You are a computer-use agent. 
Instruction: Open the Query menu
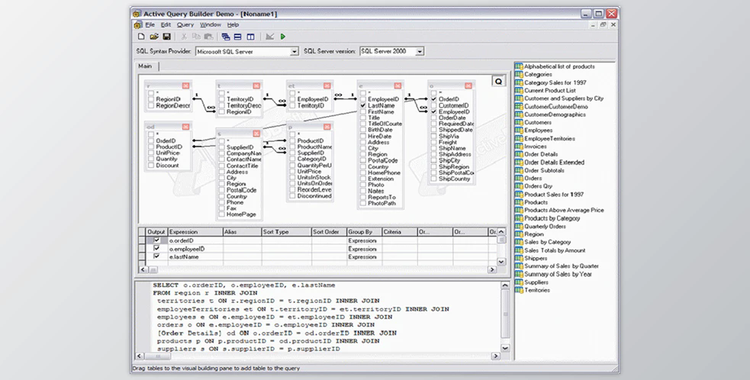coord(185,25)
